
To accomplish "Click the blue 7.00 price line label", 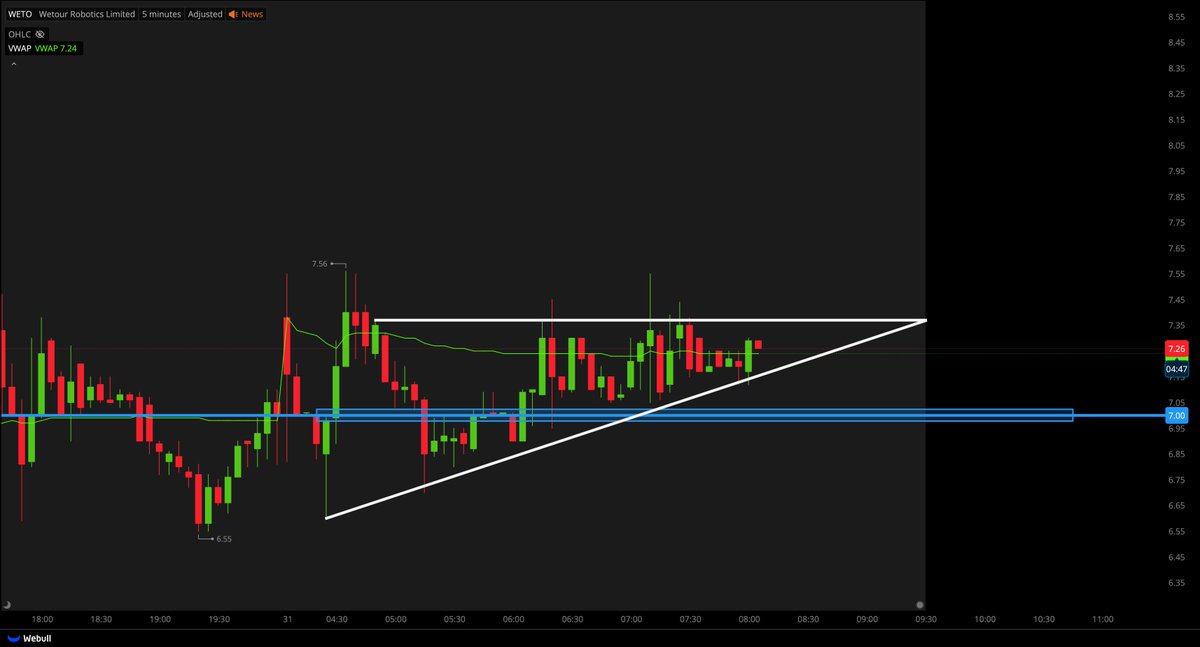I will (x=1176, y=415).
